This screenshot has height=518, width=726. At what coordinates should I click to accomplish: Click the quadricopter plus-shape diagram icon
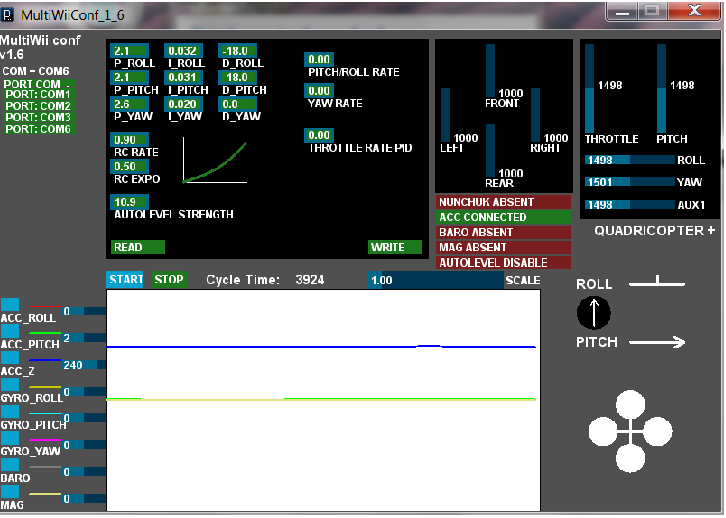tap(630, 431)
